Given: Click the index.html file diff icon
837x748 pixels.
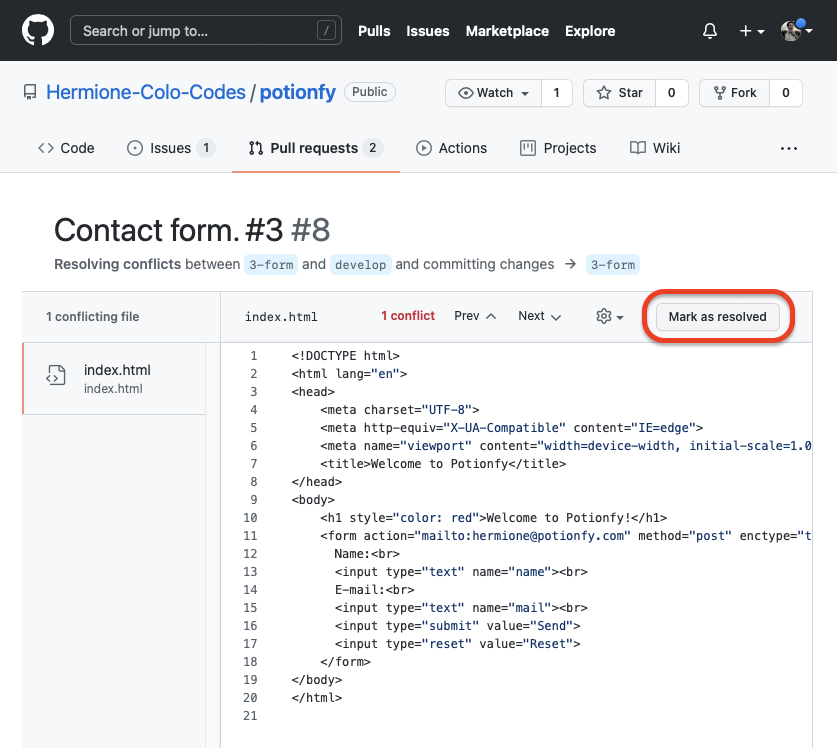Looking at the screenshot, I should [56, 376].
